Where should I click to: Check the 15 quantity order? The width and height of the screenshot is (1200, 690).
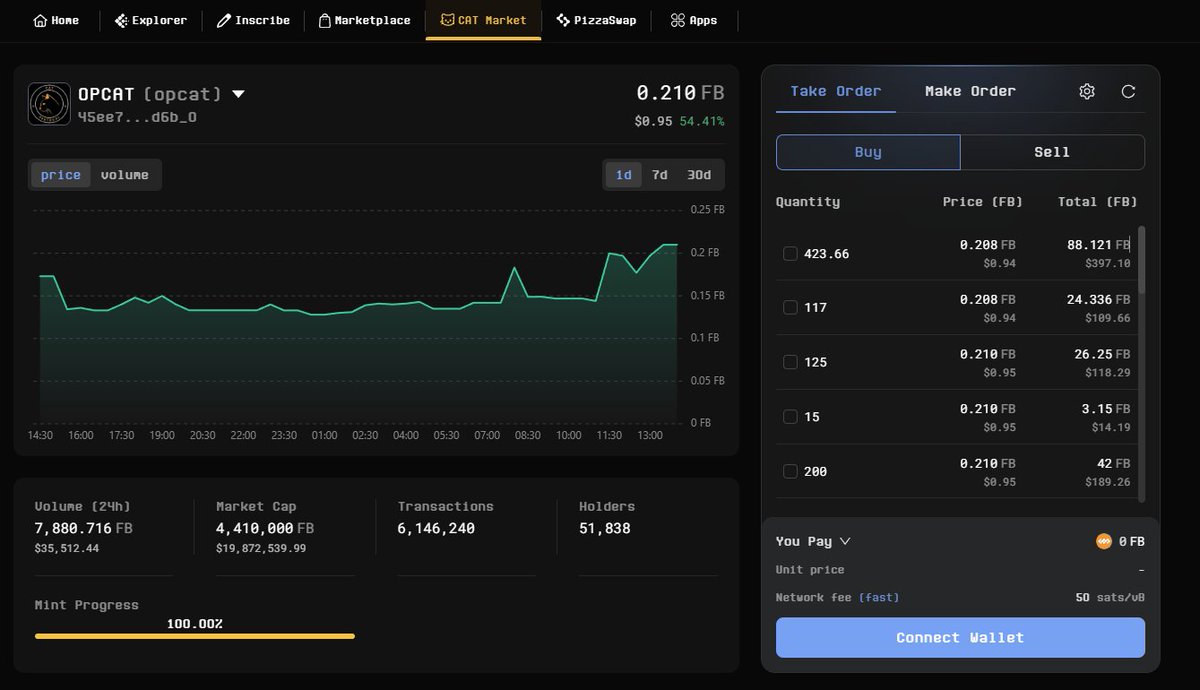click(790, 417)
